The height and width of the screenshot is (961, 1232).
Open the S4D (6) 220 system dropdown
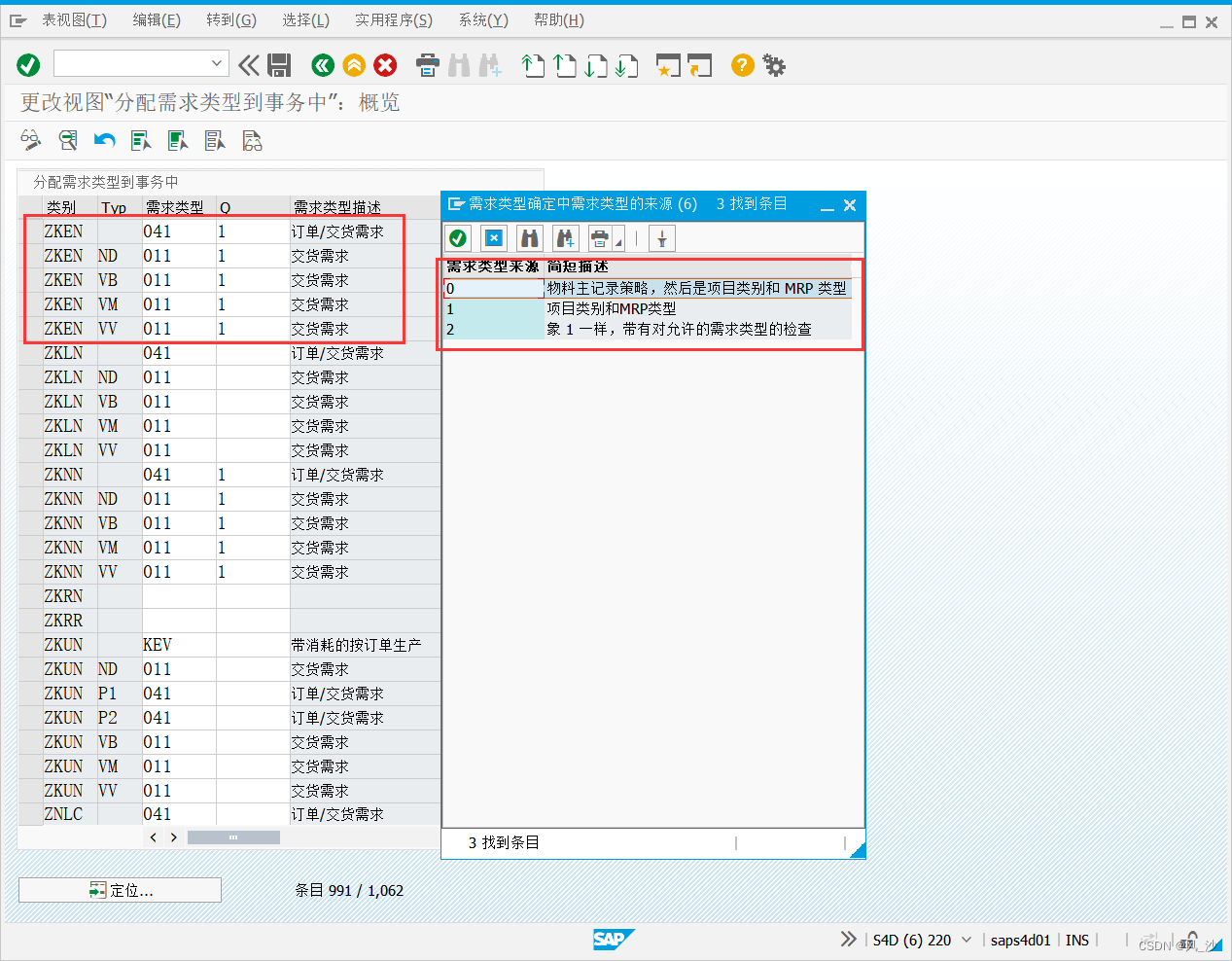(x=966, y=940)
